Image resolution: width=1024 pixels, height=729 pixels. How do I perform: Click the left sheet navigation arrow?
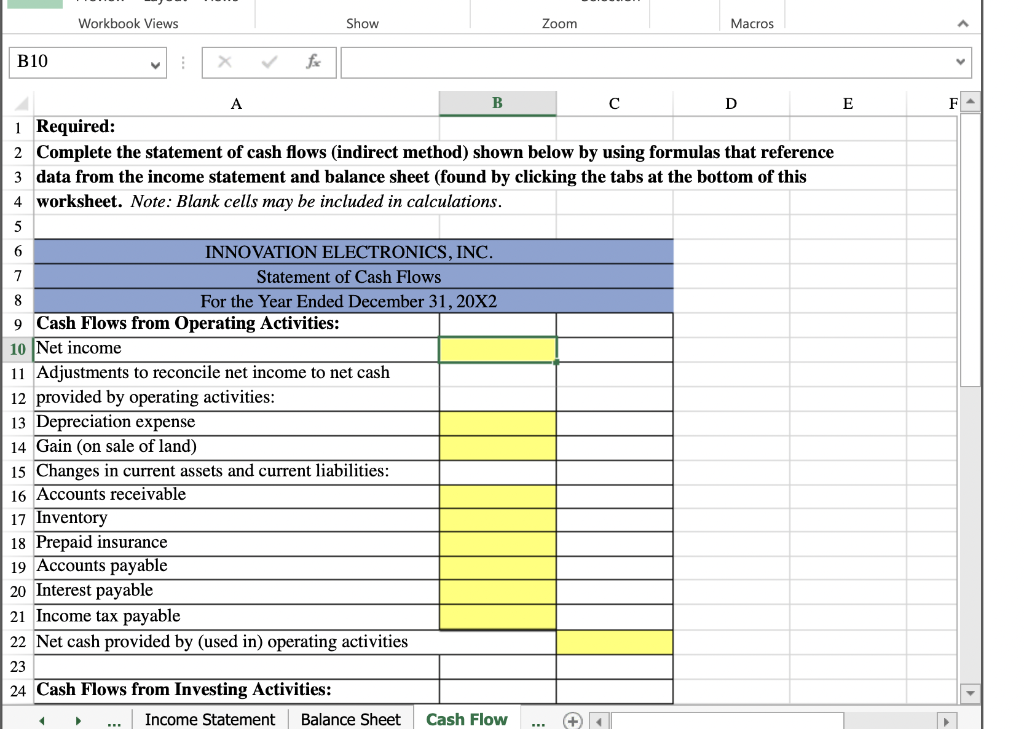coord(41,719)
